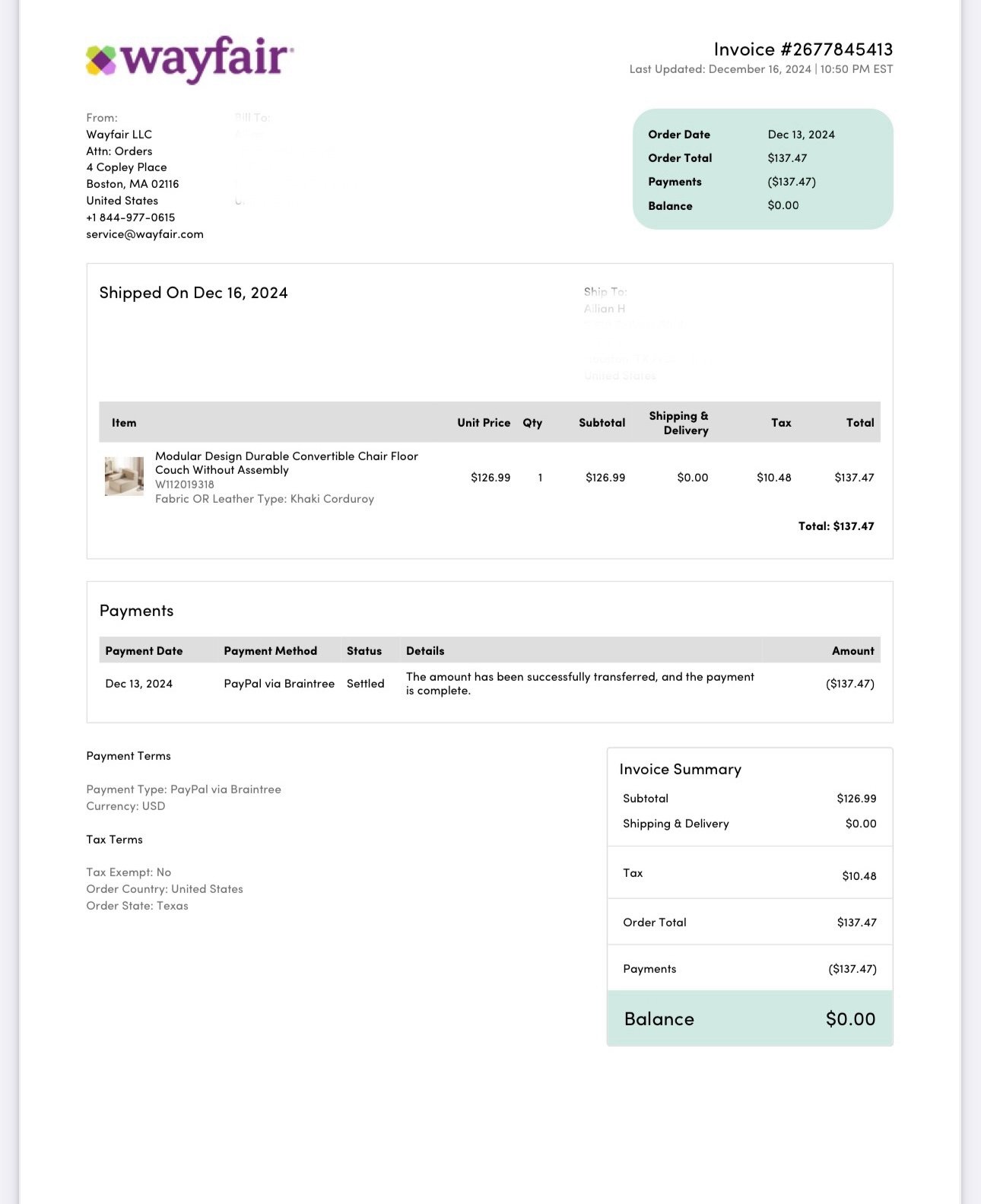Click the Status column header
The width and height of the screenshot is (981, 1204).
(x=364, y=651)
